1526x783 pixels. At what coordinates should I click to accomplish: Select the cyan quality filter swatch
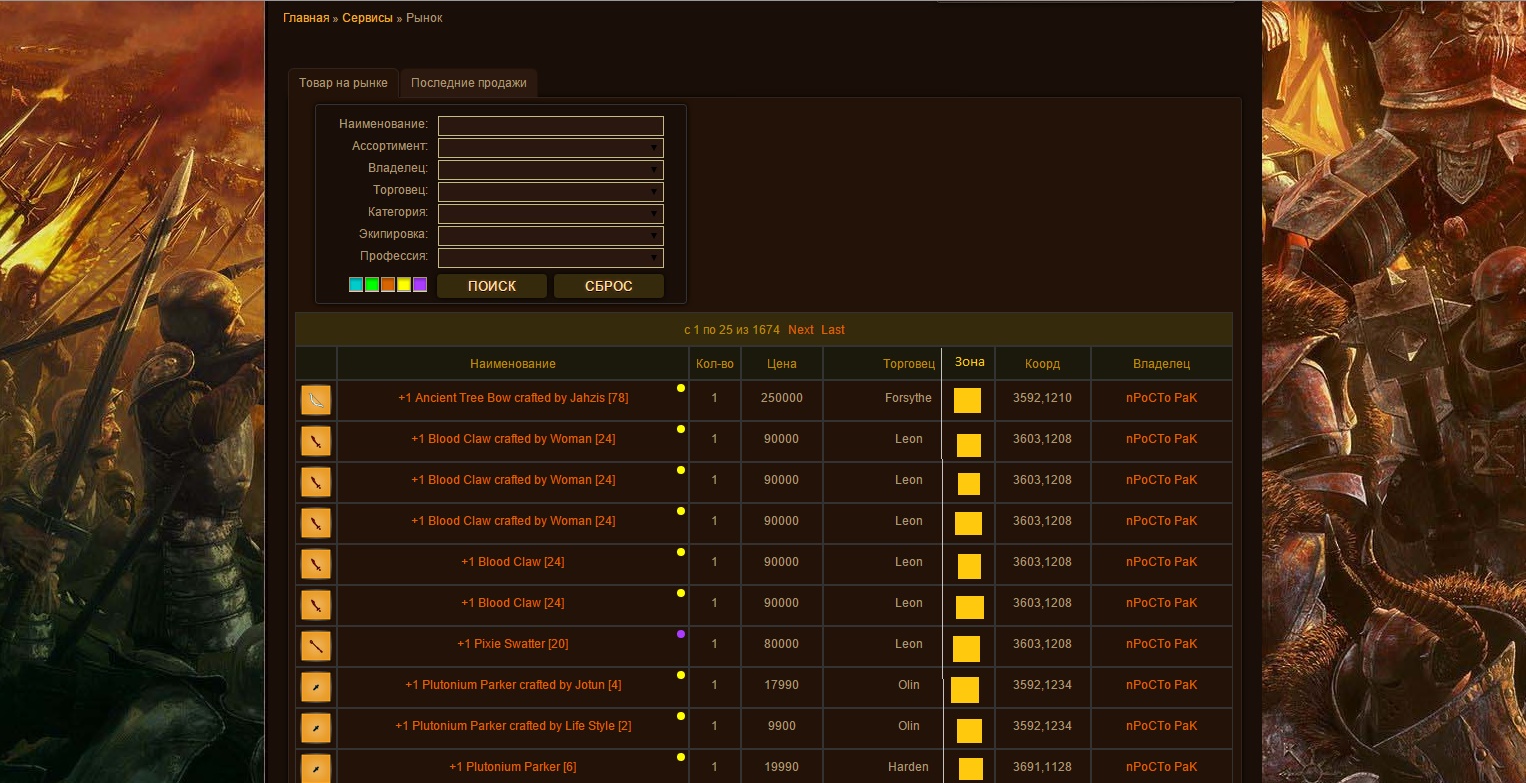(x=356, y=285)
